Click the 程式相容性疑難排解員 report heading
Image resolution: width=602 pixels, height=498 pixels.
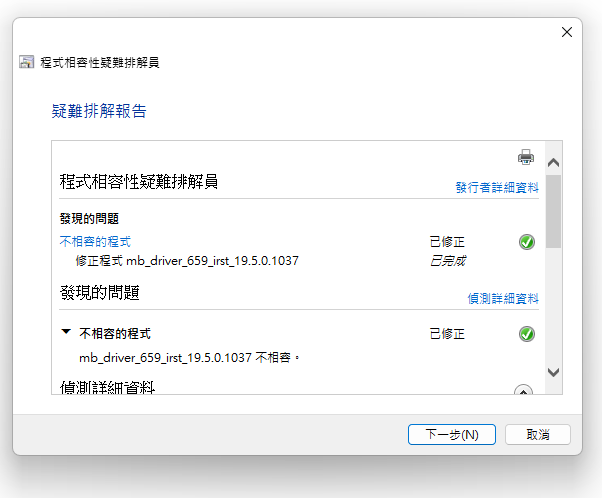coord(139,182)
